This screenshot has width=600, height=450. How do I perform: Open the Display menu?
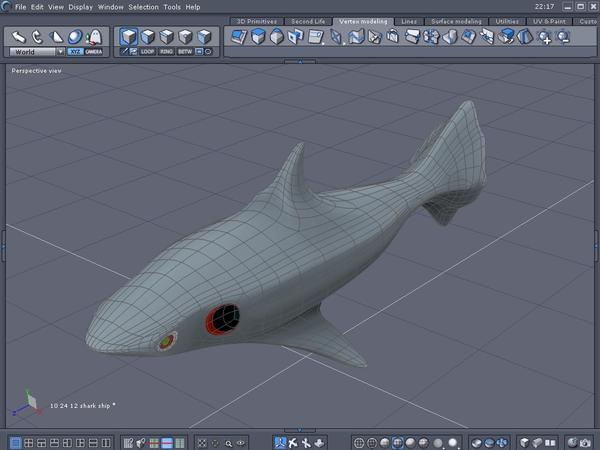pos(81,7)
